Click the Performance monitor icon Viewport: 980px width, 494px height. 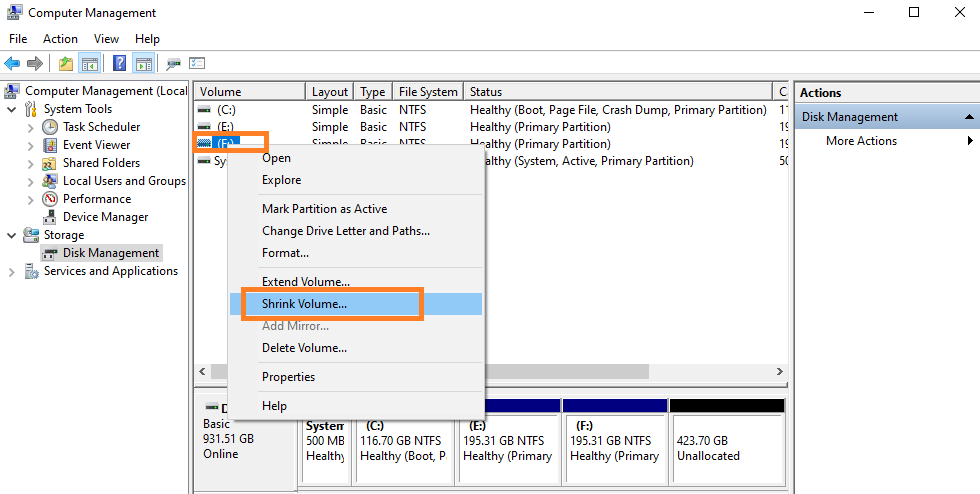point(50,199)
